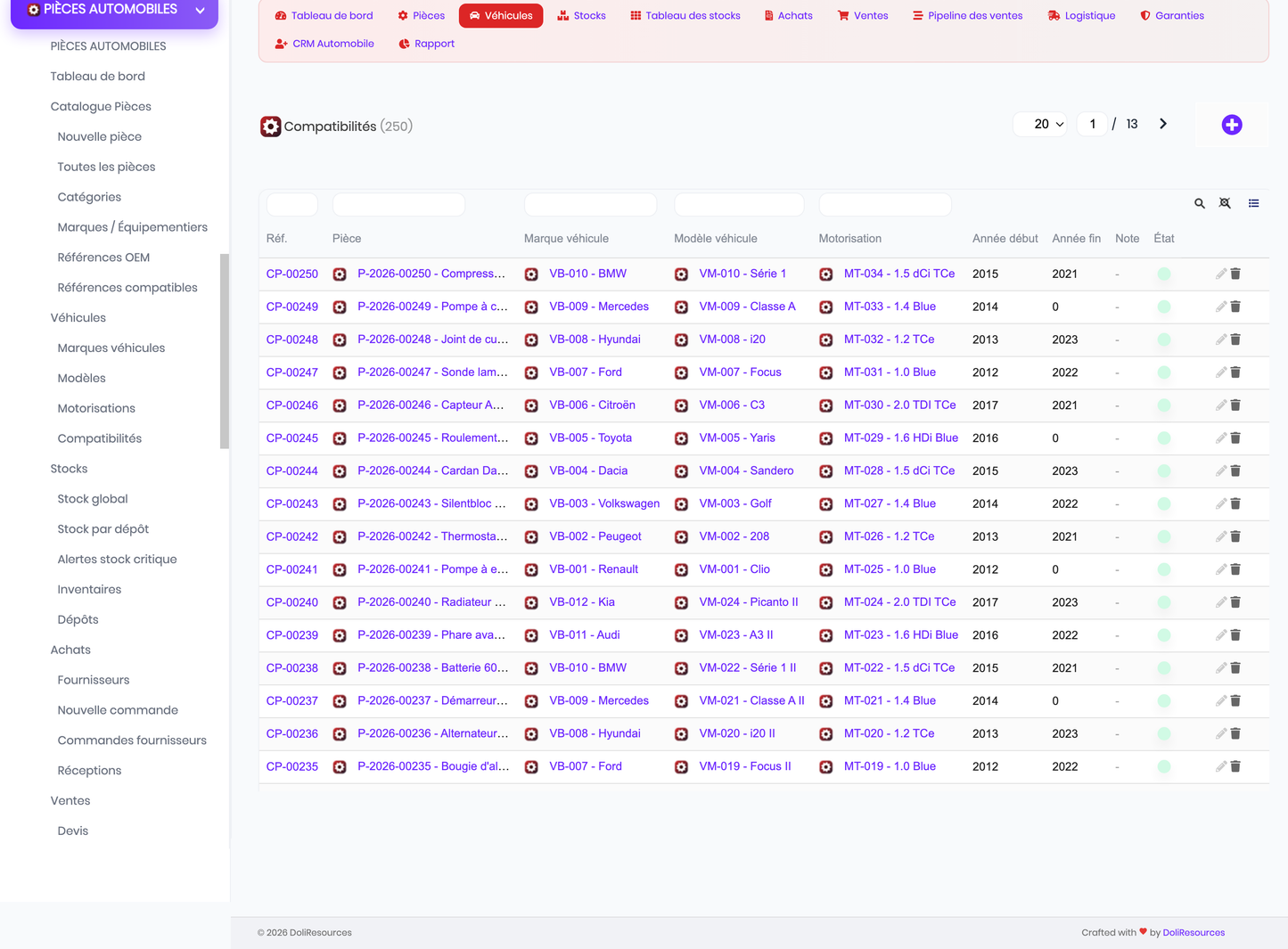Viewport: 1288px width, 949px height.
Task: Toggle the status indicator for row CP-00239
Action: (x=1164, y=635)
